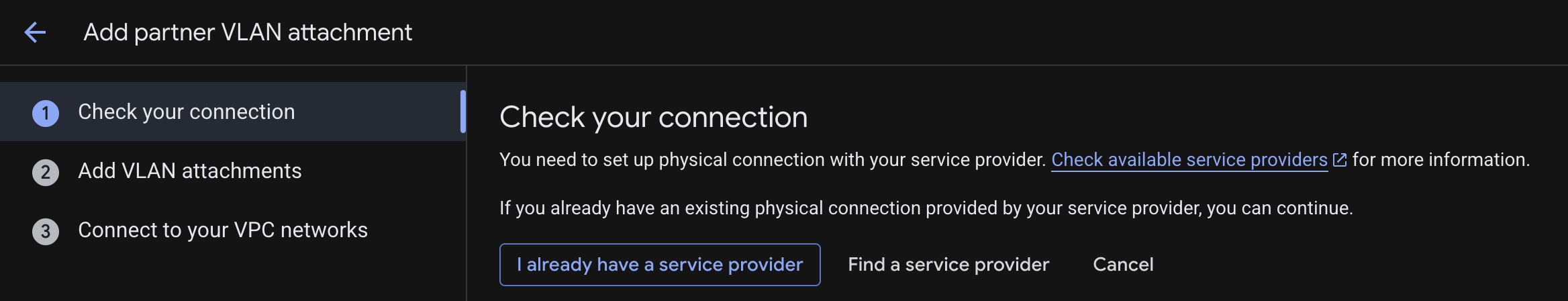Choose "Find a service provider"
Image resolution: width=1568 pixels, height=301 pixels.
click(948, 265)
